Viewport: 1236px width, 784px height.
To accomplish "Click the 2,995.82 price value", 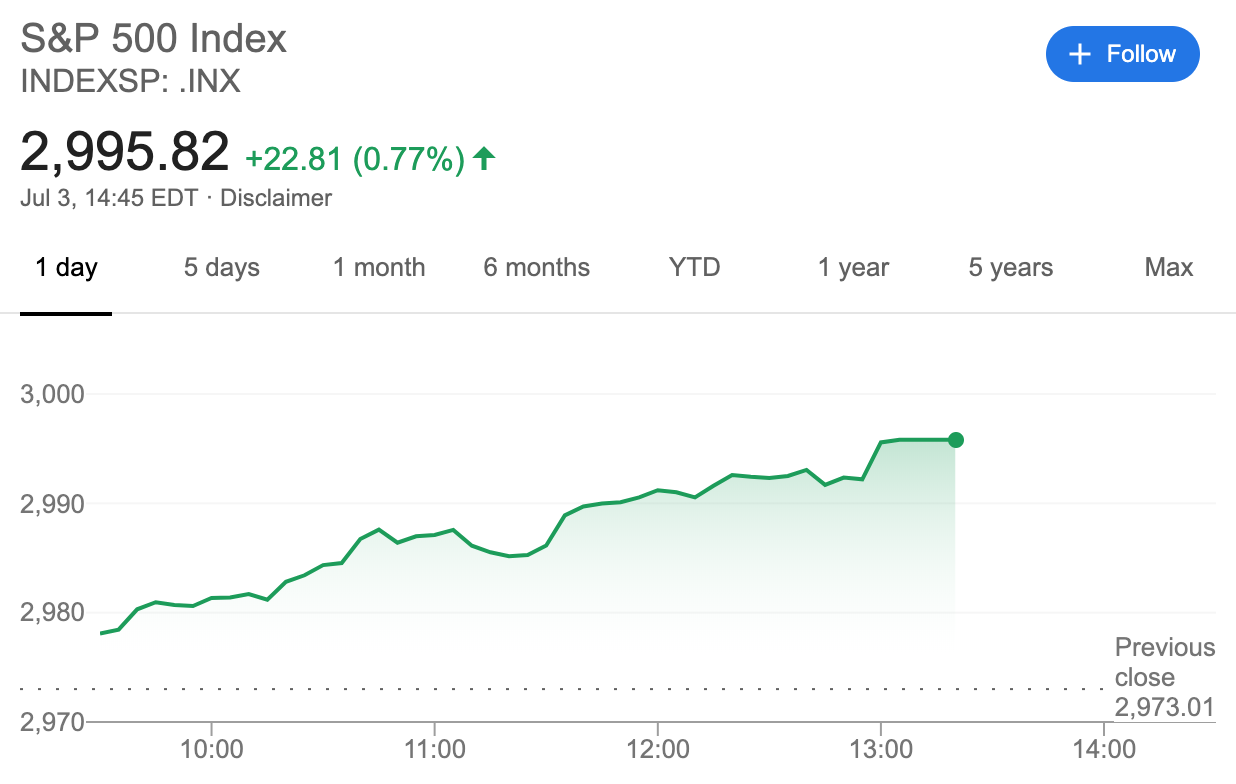I will click(x=125, y=152).
